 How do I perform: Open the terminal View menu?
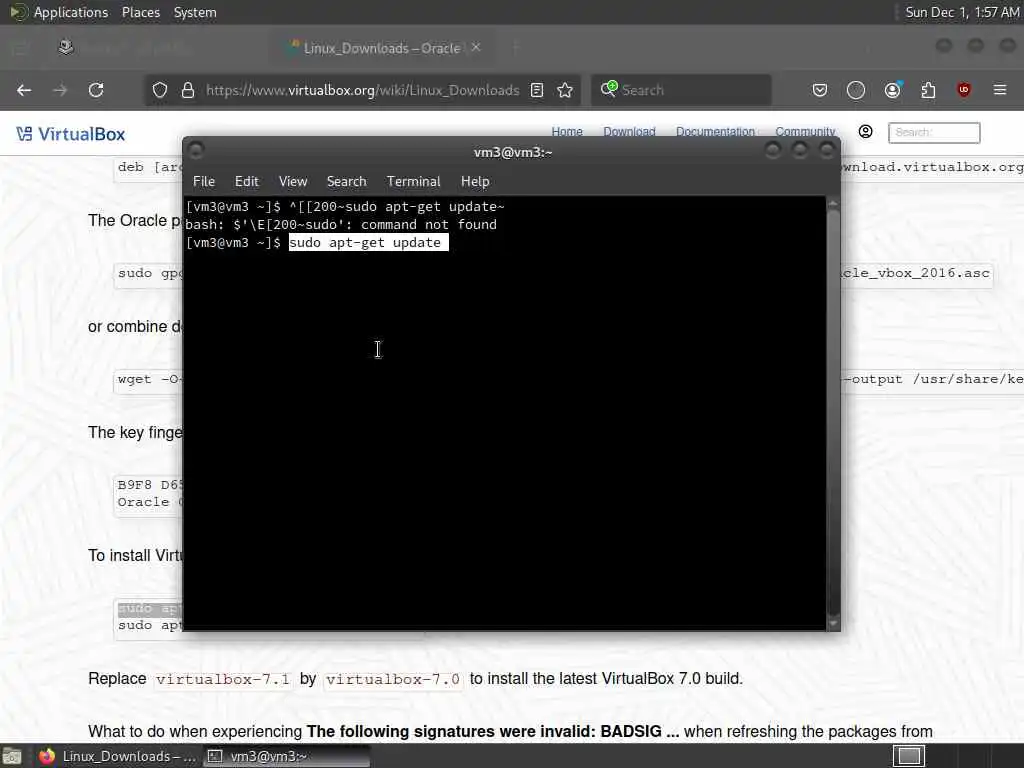[x=293, y=182]
